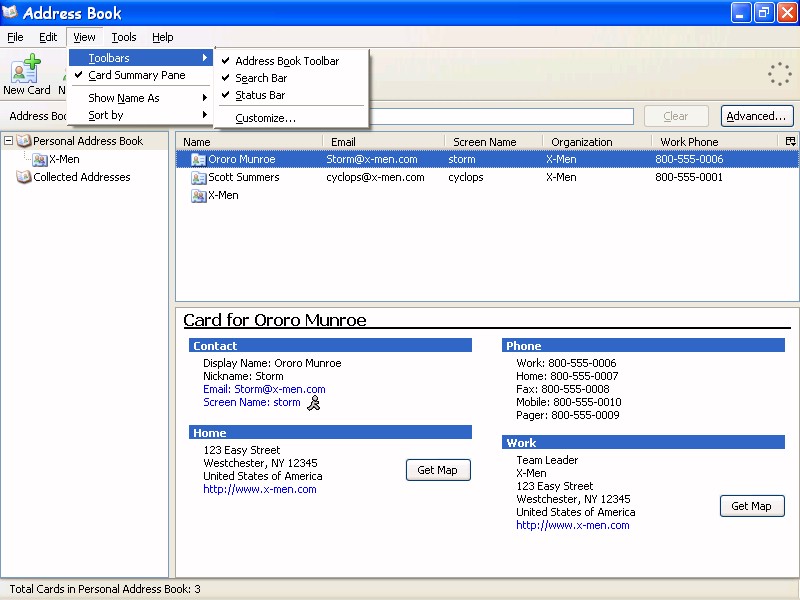Open the Toolbars submenu
This screenshot has height=600, width=800.
(140, 58)
